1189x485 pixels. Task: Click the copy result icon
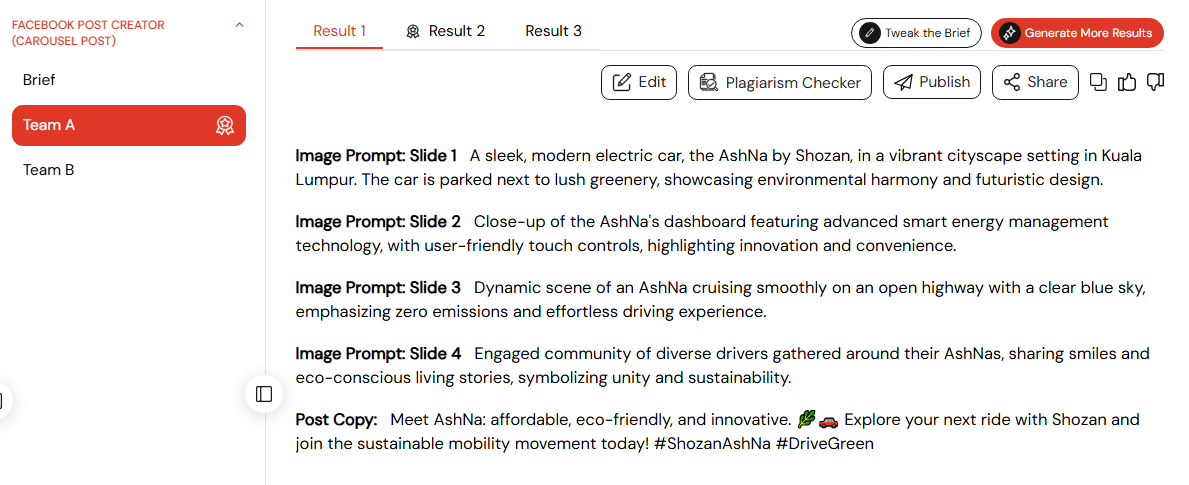pyautogui.click(x=1098, y=82)
